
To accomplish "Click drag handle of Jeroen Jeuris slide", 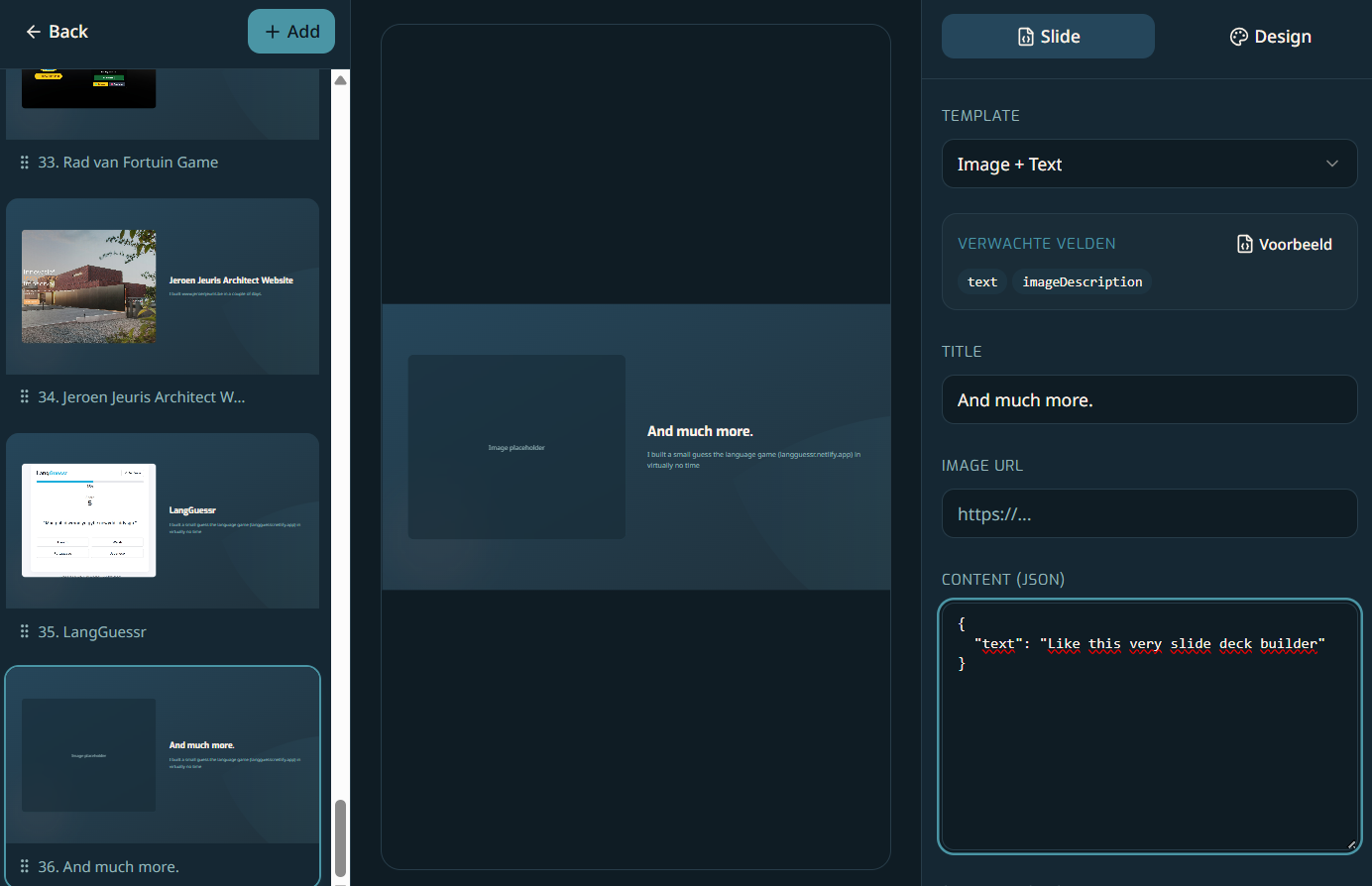I will click(25, 397).
